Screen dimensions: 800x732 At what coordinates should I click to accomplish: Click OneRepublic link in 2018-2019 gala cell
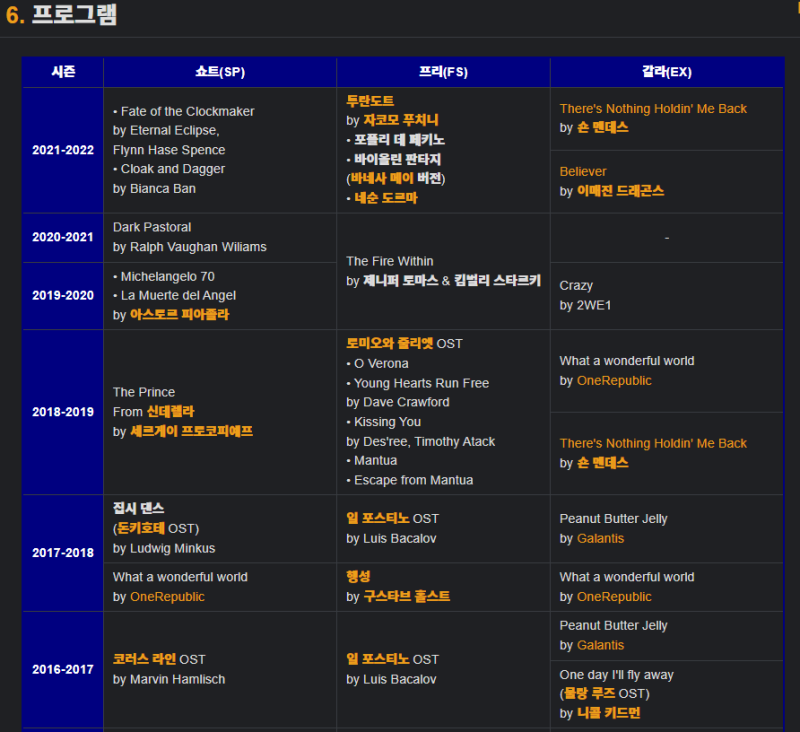click(614, 381)
